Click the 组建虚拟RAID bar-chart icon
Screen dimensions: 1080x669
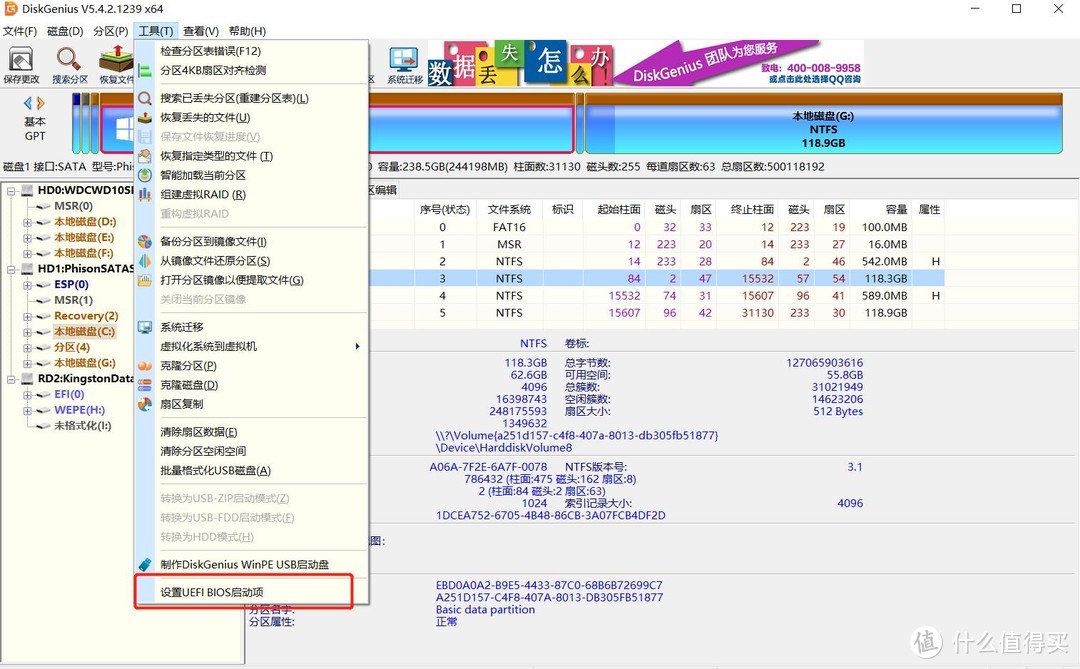[x=144, y=194]
